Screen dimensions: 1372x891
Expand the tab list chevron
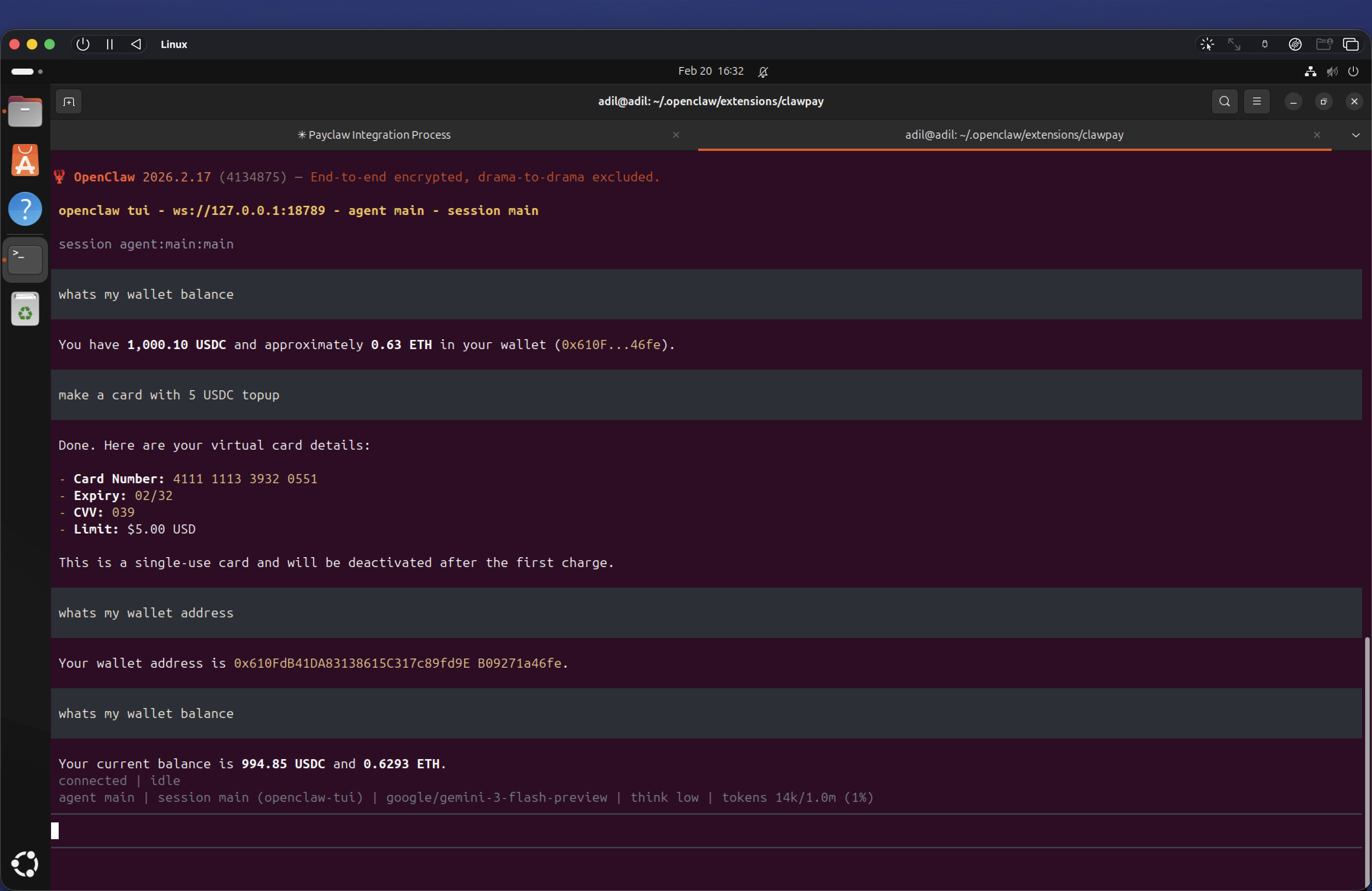[1356, 135]
